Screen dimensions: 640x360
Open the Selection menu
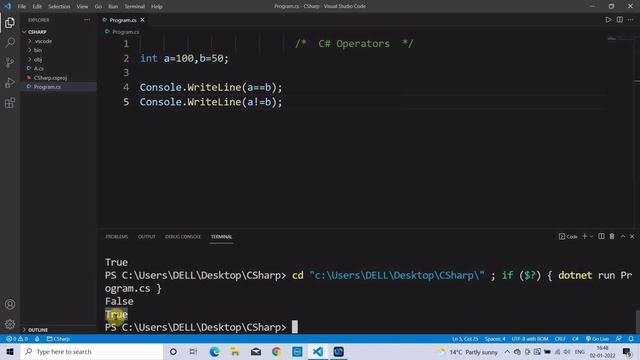coord(59,7)
